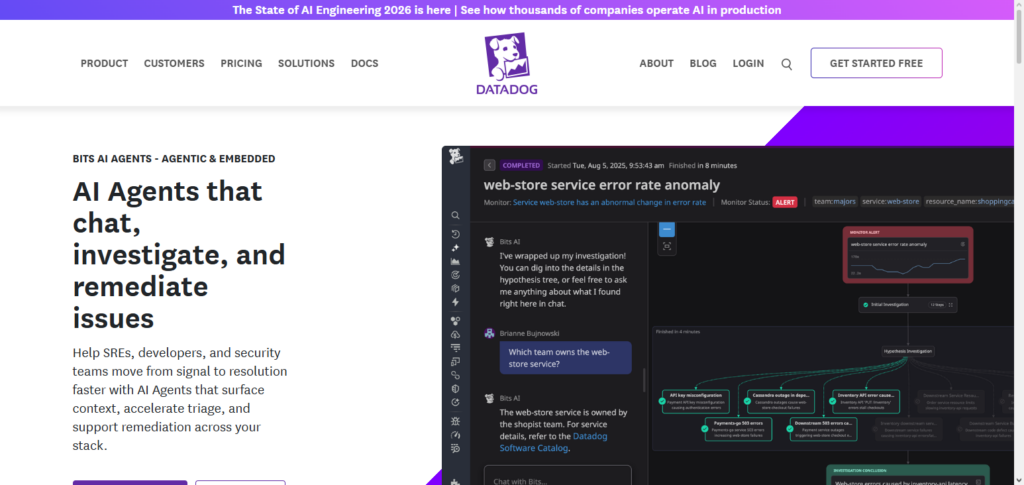Select the magnifier search icon in the dark sidebar
The image size is (1024, 485).
pos(456,215)
